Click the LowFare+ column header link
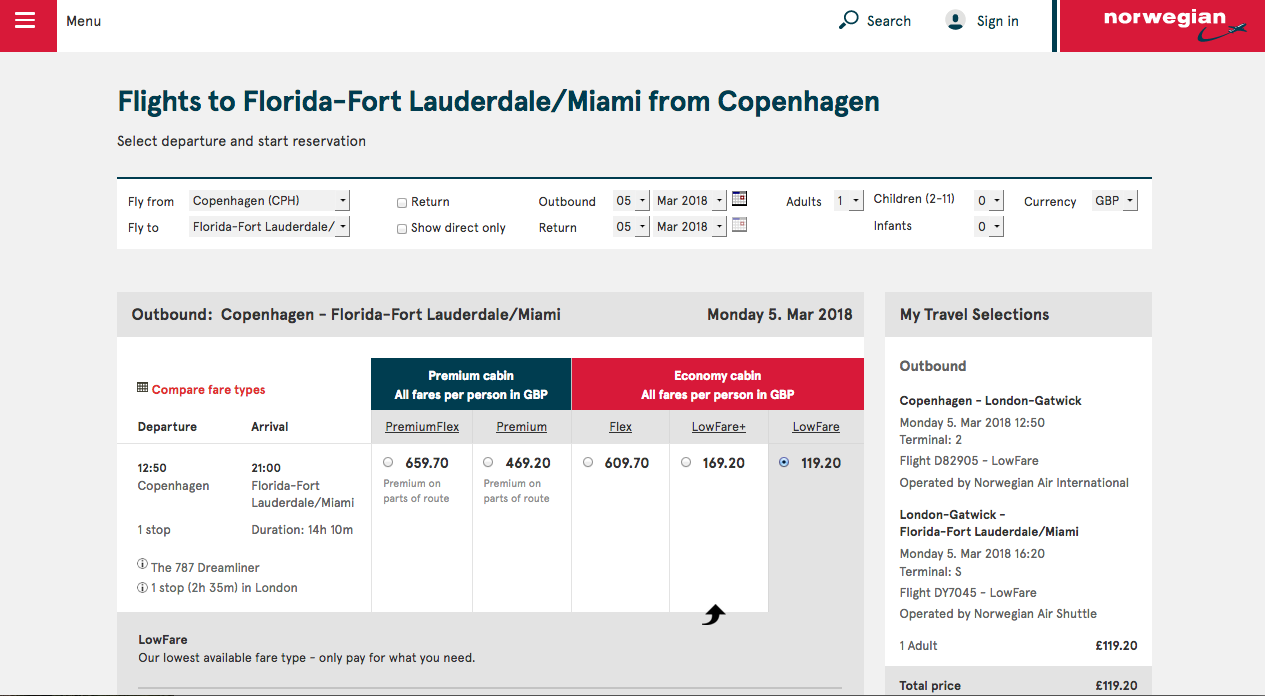1265x696 pixels. [x=719, y=427]
